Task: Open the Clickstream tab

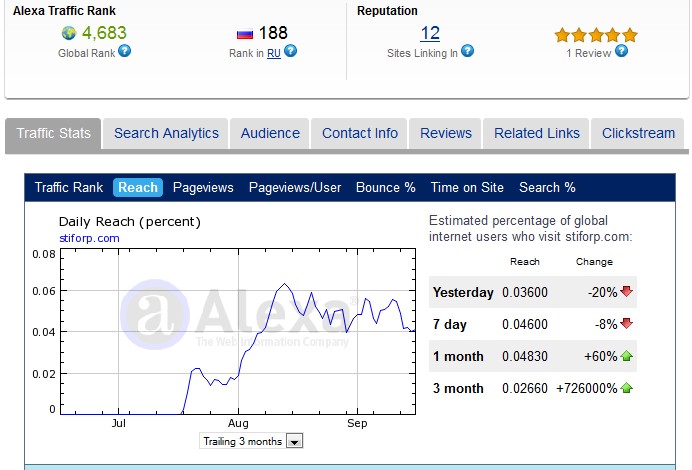Action: point(638,133)
